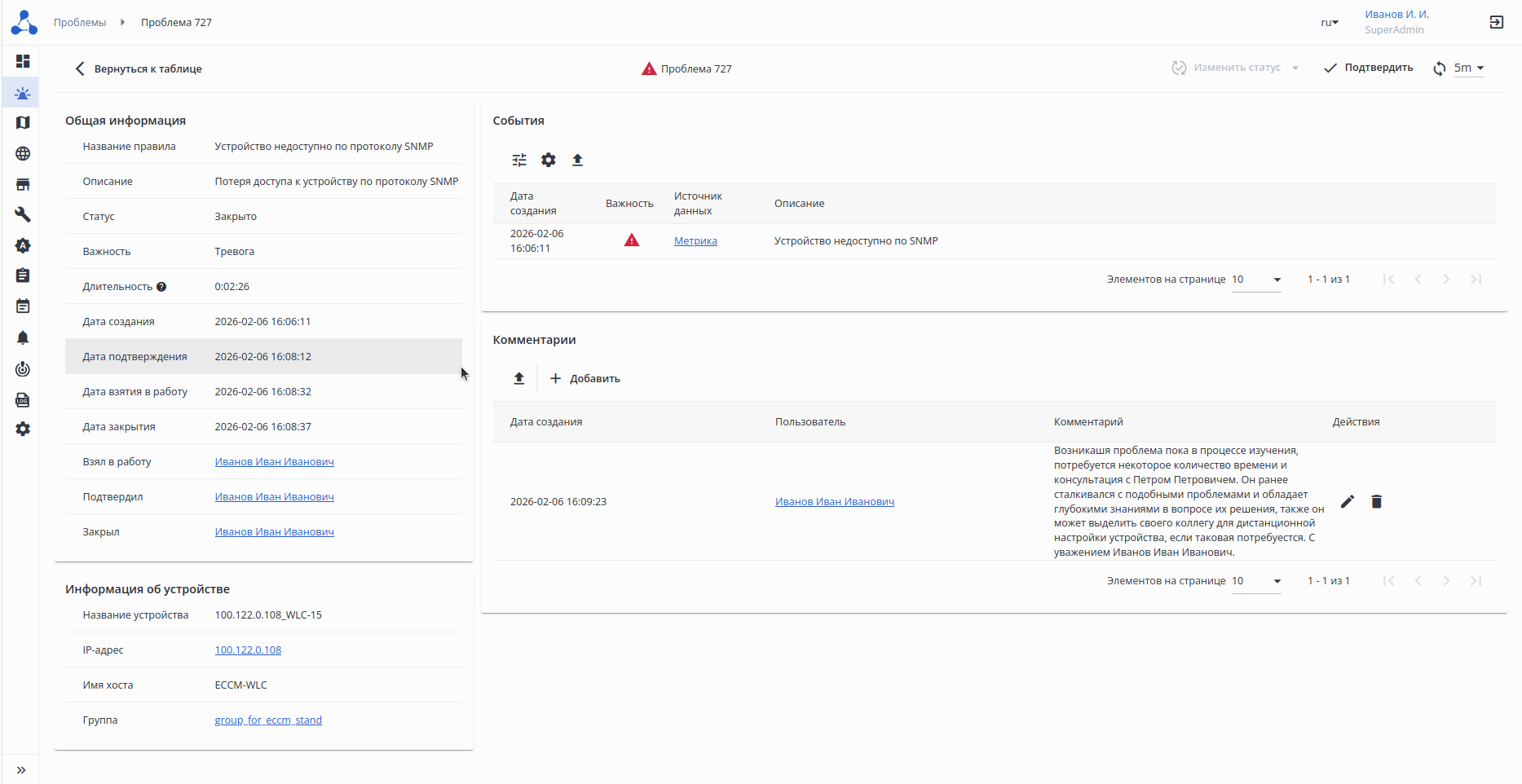This screenshot has width=1522, height=784.
Task: Open the ru language selector
Action: coord(1330,23)
